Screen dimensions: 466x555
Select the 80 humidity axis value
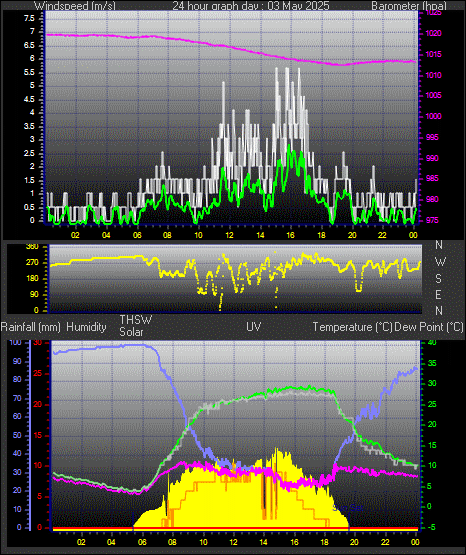click(x=17, y=379)
